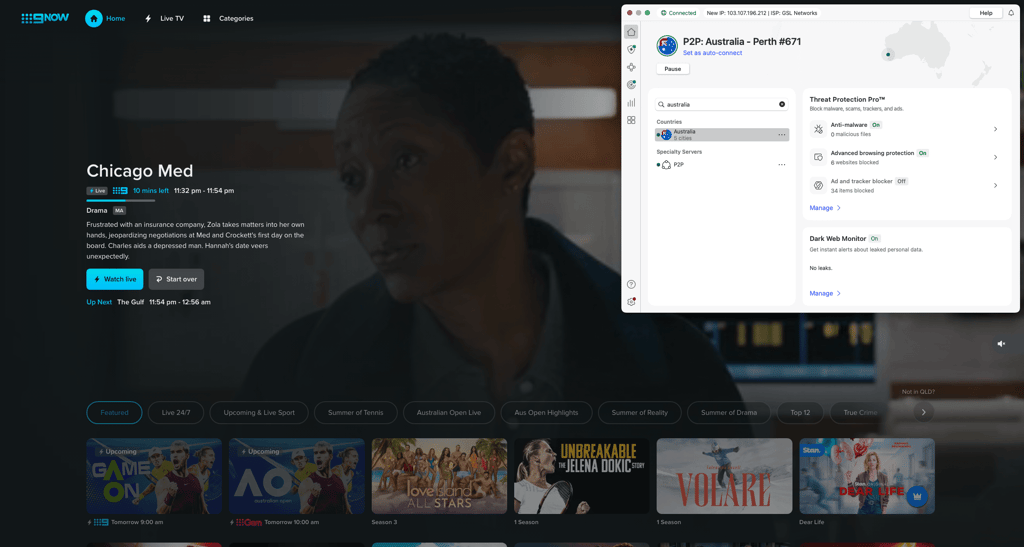Screen dimensions: 1024x547
Task: Click the Up Next label
Action: click(x=99, y=302)
